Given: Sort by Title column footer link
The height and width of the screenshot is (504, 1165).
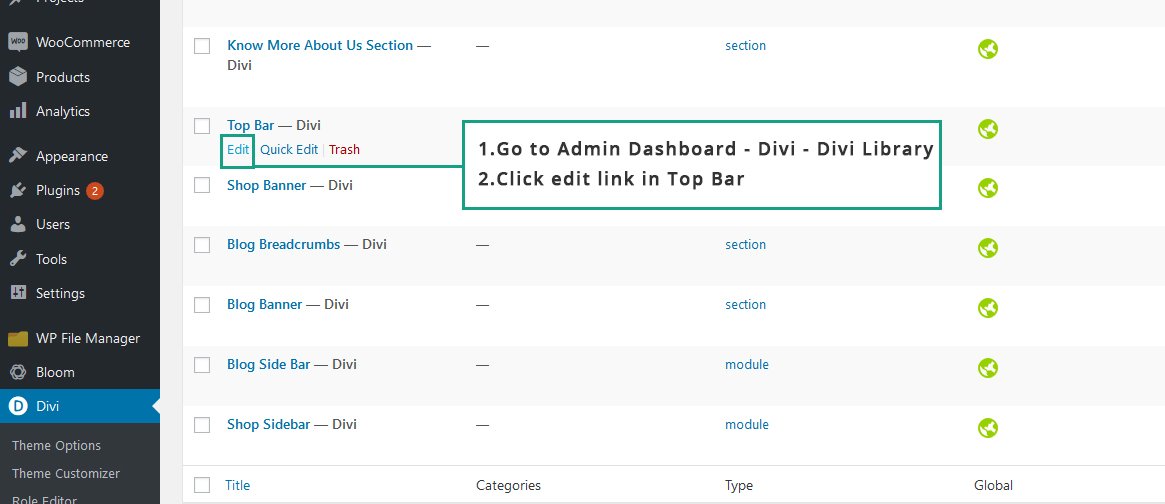Looking at the screenshot, I should point(238,485).
